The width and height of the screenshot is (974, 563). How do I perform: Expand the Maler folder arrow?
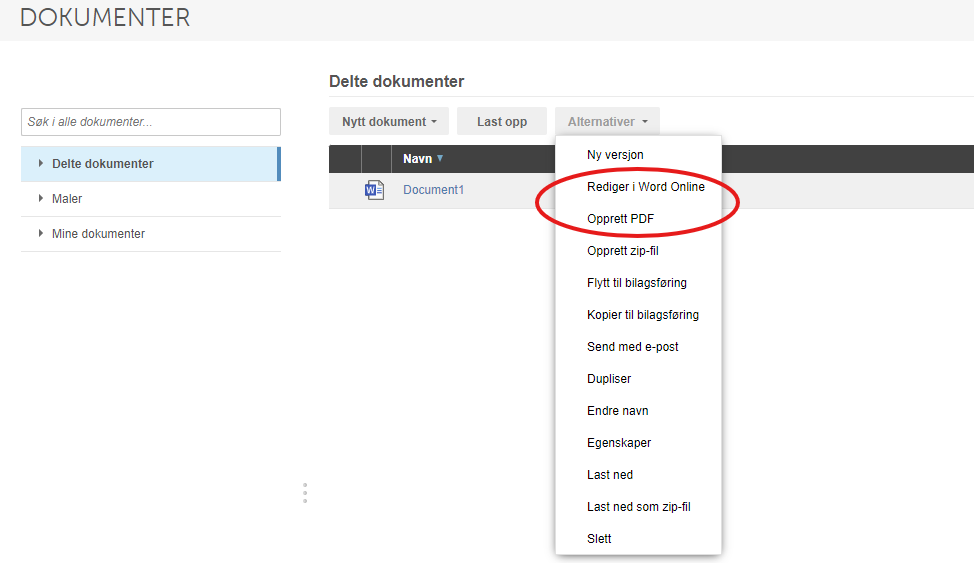coord(41,198)
